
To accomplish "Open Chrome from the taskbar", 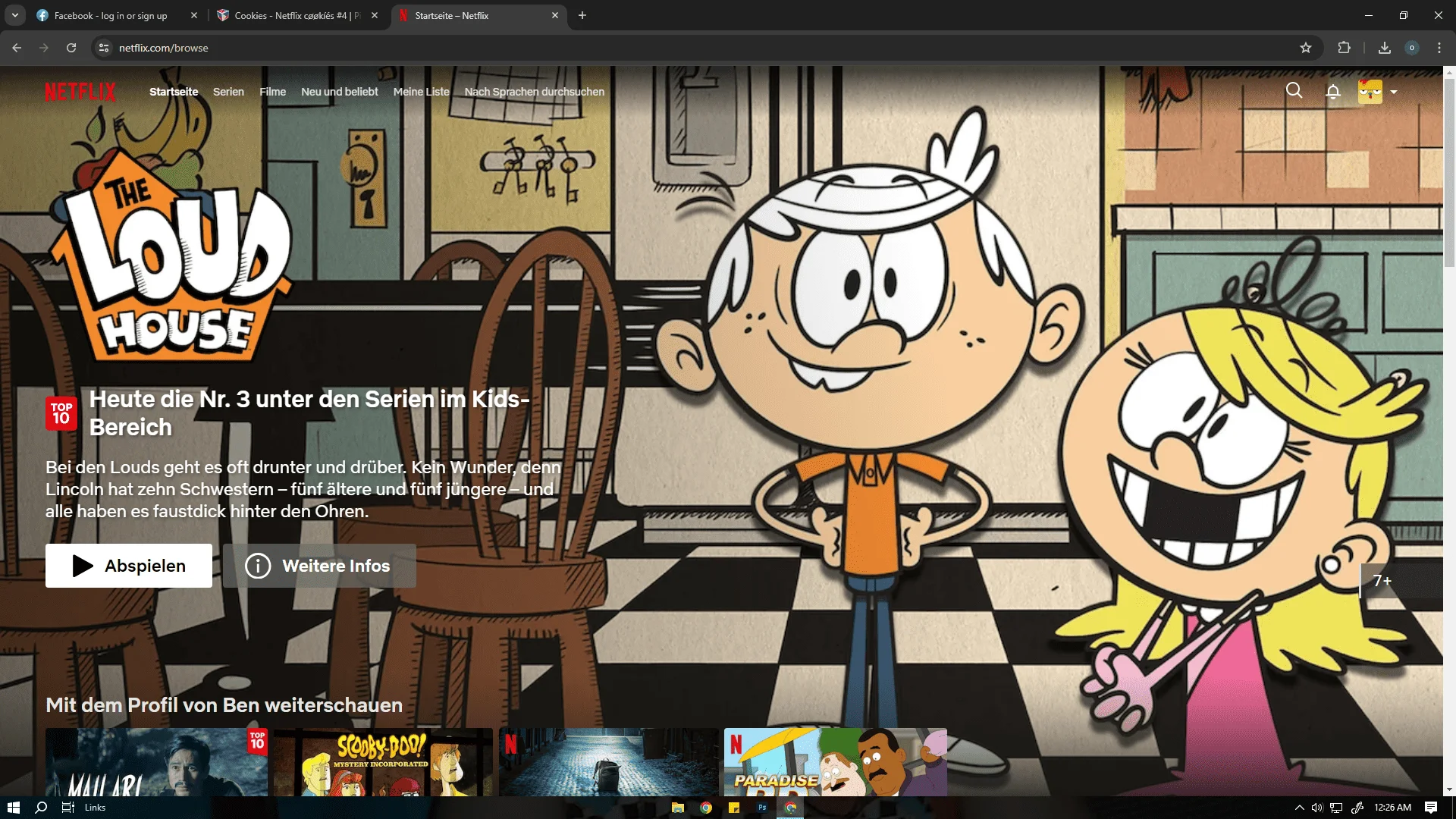I will tap(706, 808).
